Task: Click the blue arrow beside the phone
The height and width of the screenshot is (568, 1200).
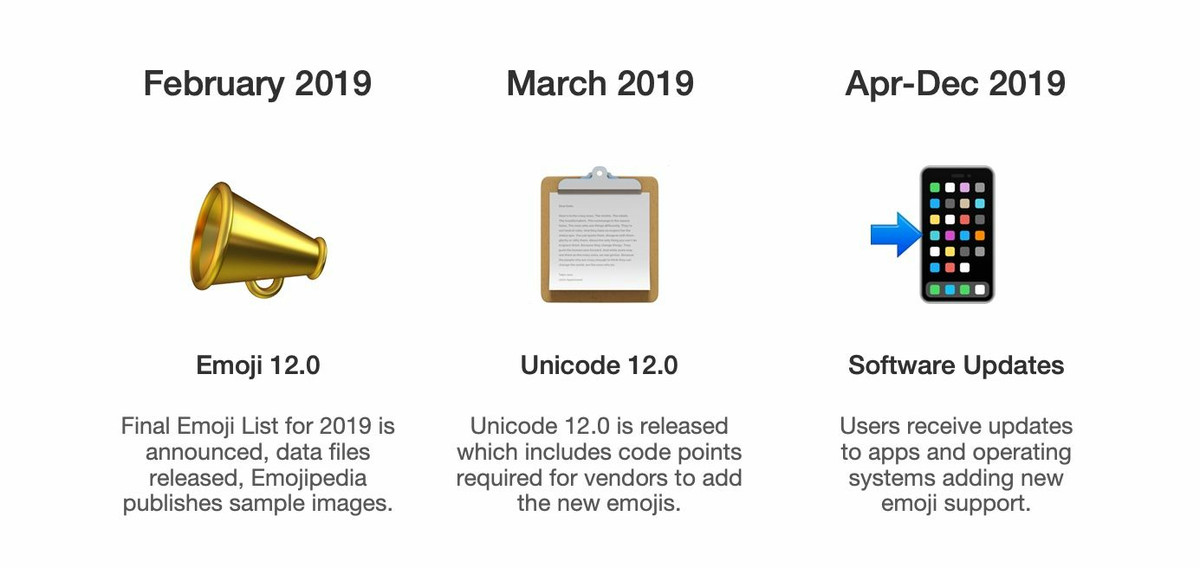Action: 894,236
